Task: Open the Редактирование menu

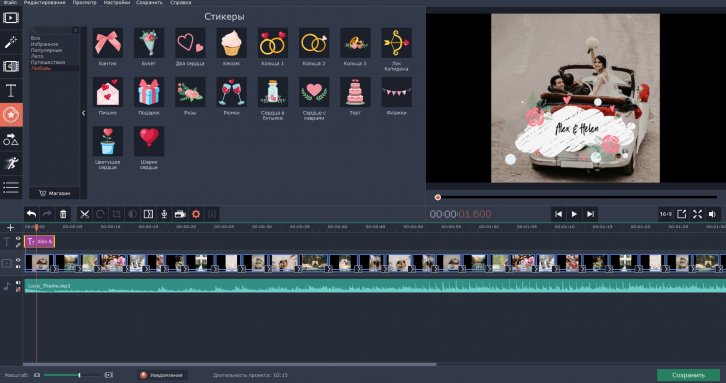Action: (44, 3)
